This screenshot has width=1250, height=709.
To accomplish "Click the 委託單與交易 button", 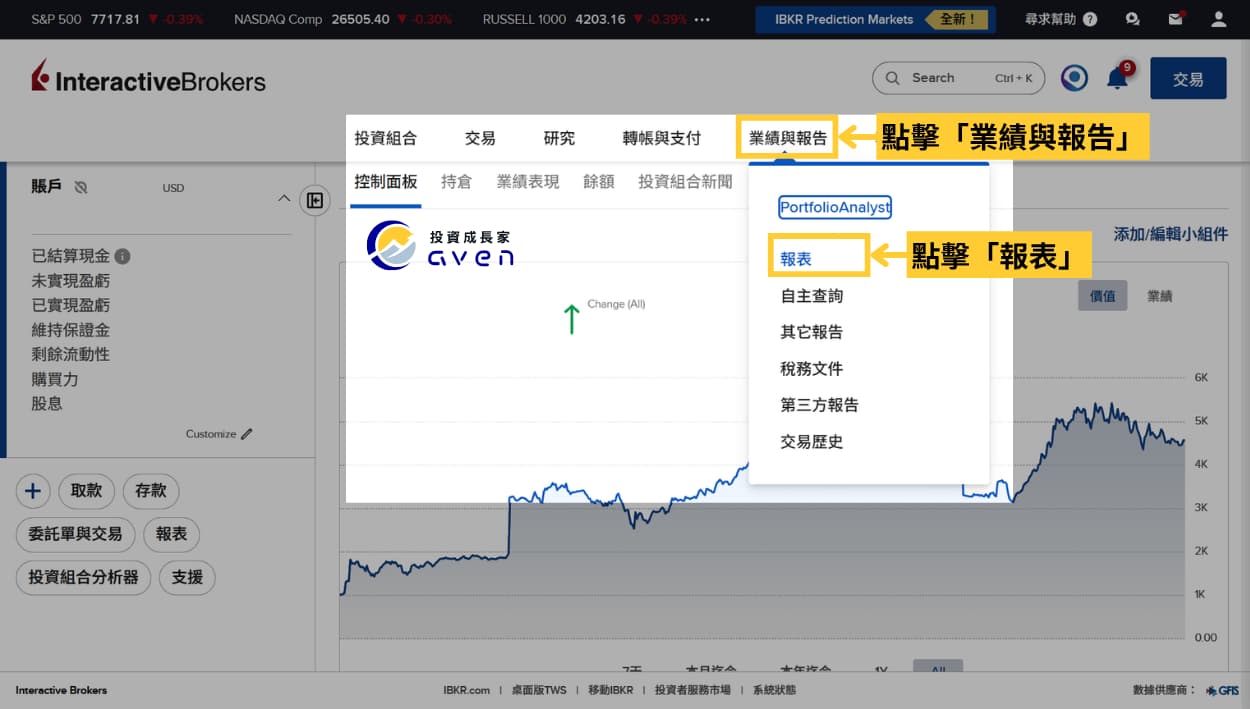I will tap(76, 534).
